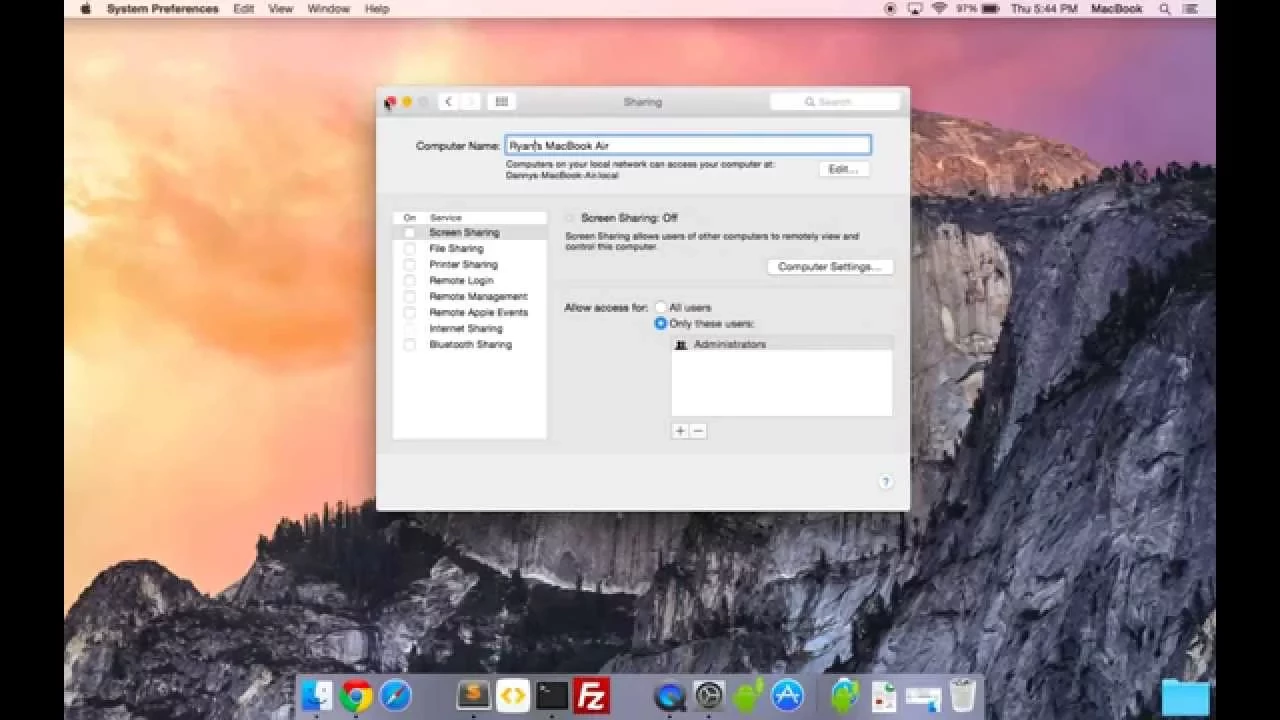Select Bluetooth Sharing in the service list

tap(470, 345)
